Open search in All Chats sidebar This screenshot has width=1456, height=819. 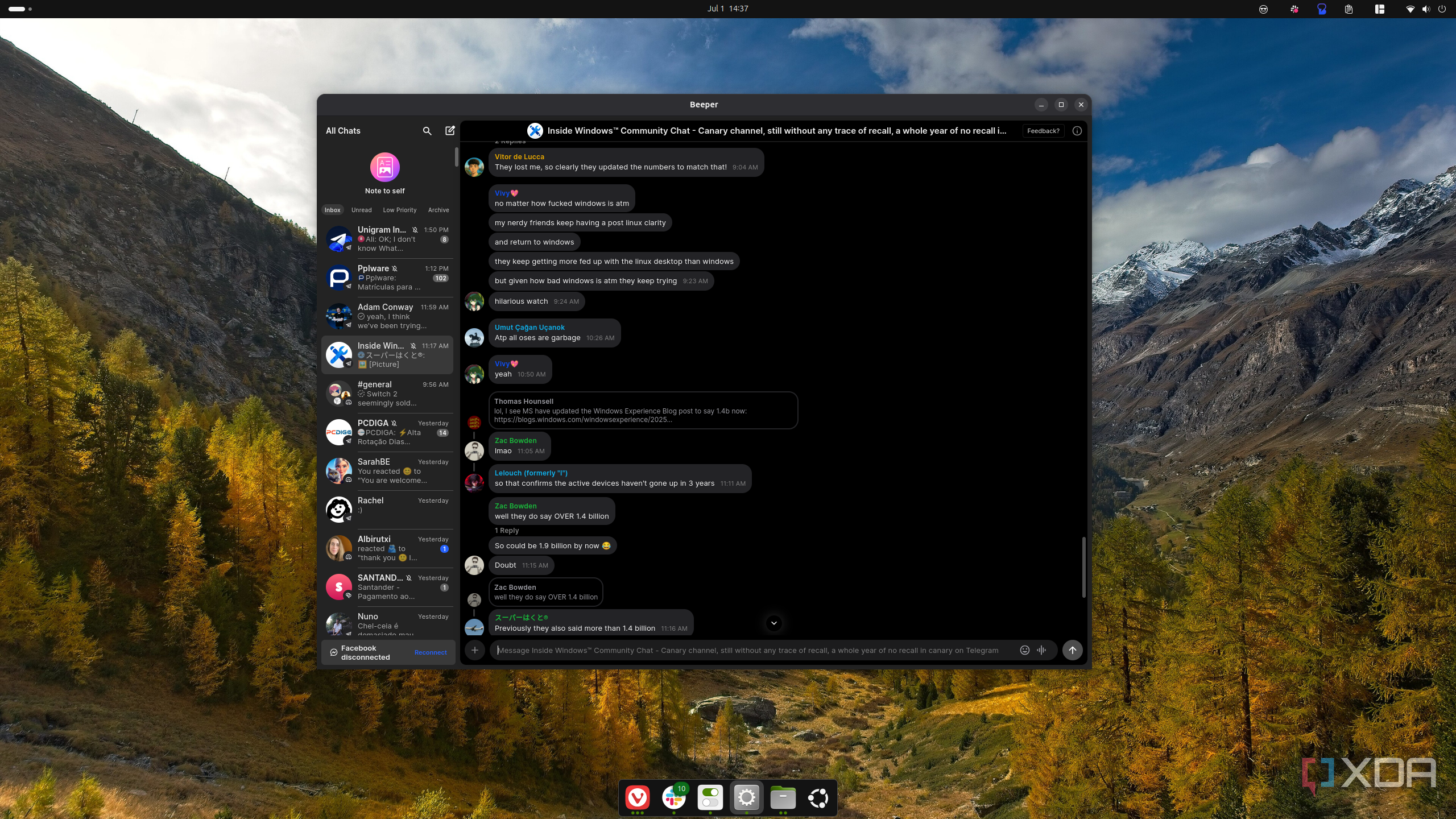click(x=427, y=131)
